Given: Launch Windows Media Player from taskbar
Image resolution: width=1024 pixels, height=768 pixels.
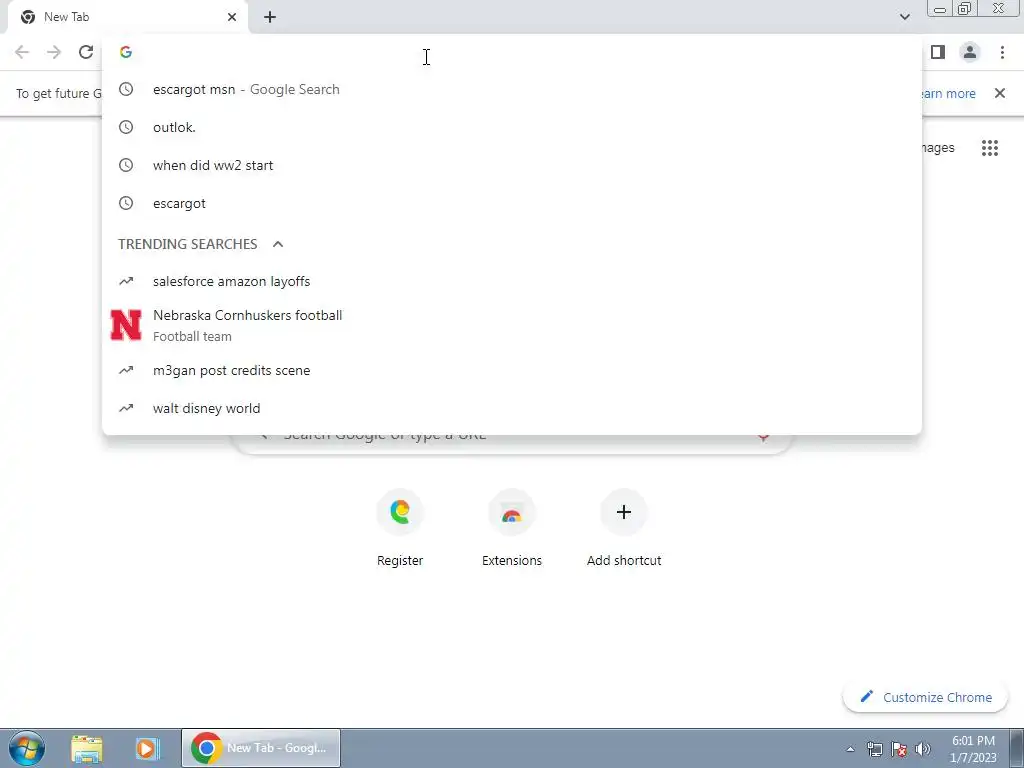Looking at the screenshot, I should [x=147, y=748].
